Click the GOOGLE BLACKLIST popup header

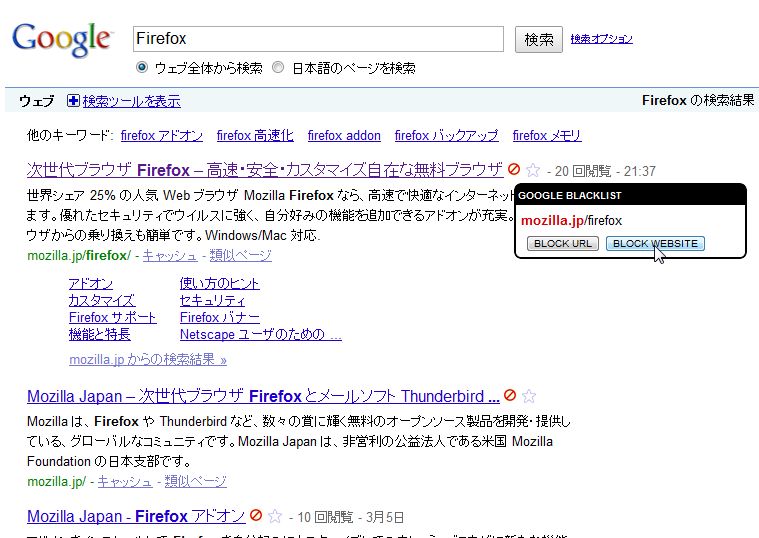630,196
